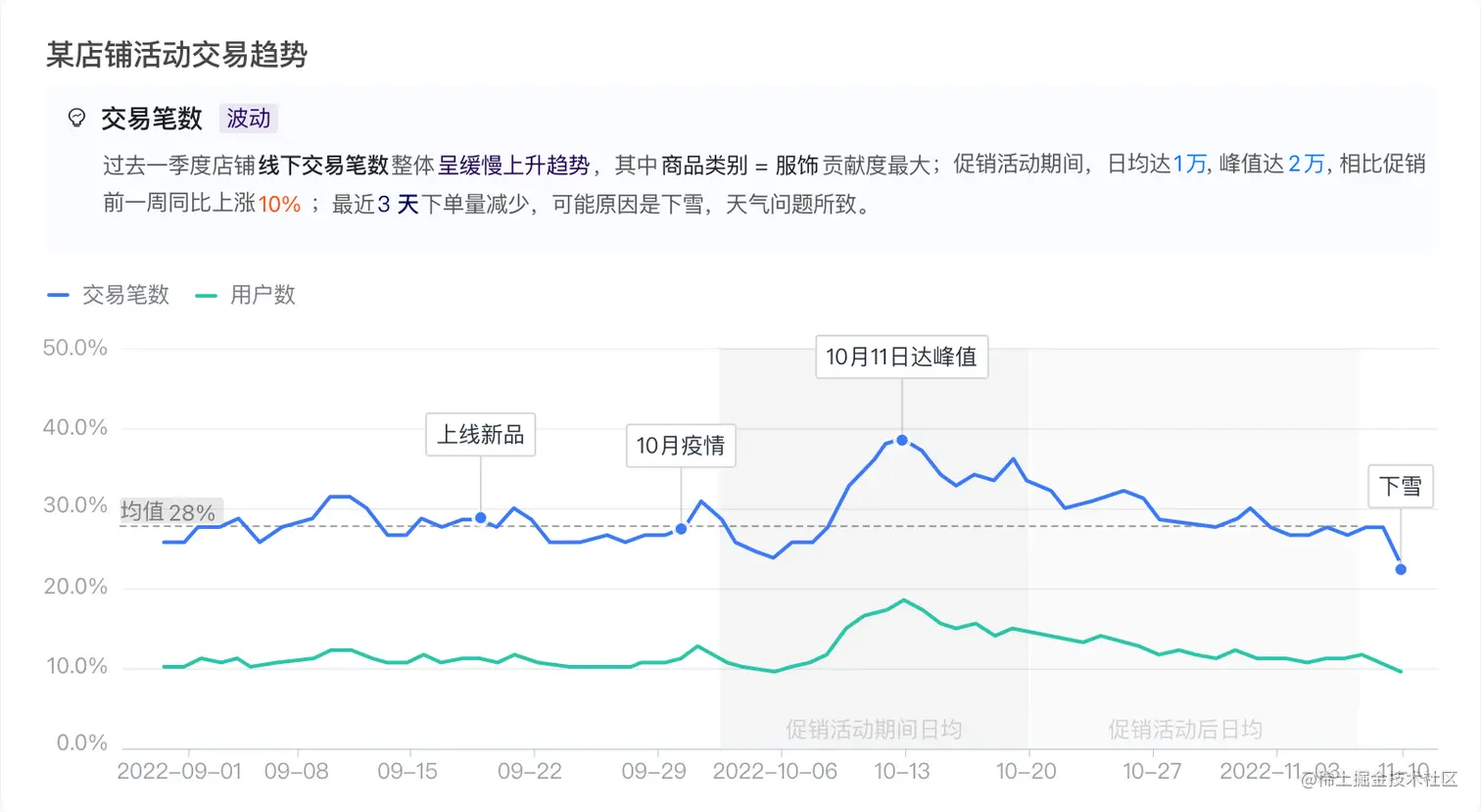The image size is (1481, 812).
Task: Click the 波动 tag badge
Action: click(x=249, y=119)
